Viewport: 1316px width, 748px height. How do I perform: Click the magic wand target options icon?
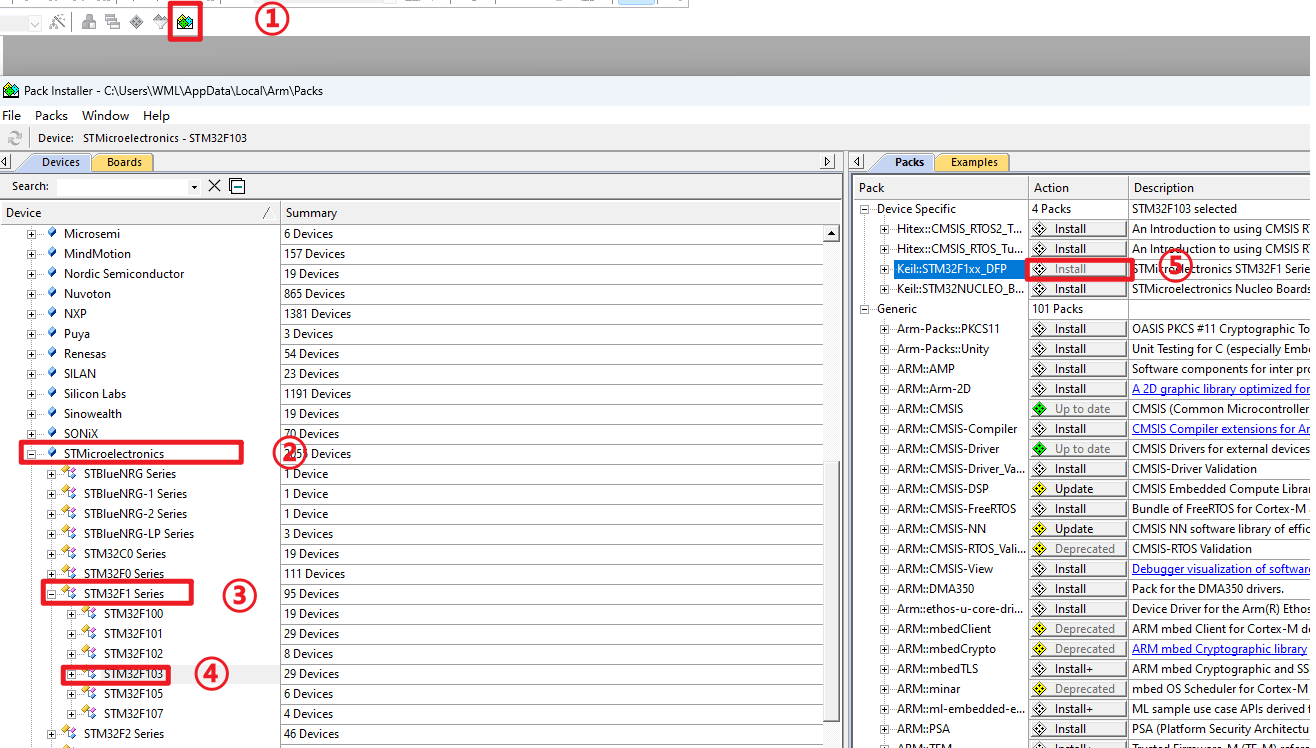pos(58,21)
